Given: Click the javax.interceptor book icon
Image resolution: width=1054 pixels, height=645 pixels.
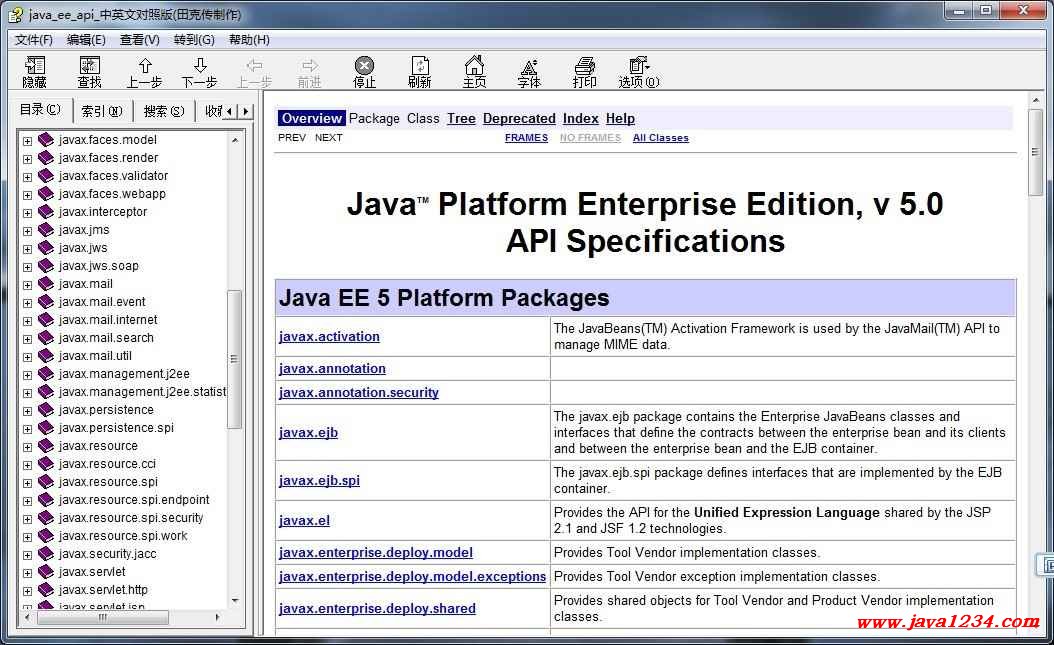Looking at the screenshot, I should 46,212.
